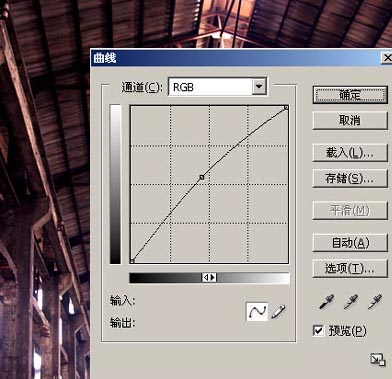This screenshot has width=392, height=379.
Task: Select the gray point eyedropper
Action: point(350,301)
